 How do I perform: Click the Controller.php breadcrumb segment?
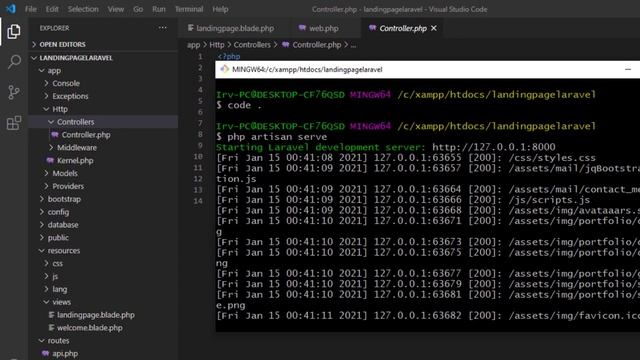point(317,45)
